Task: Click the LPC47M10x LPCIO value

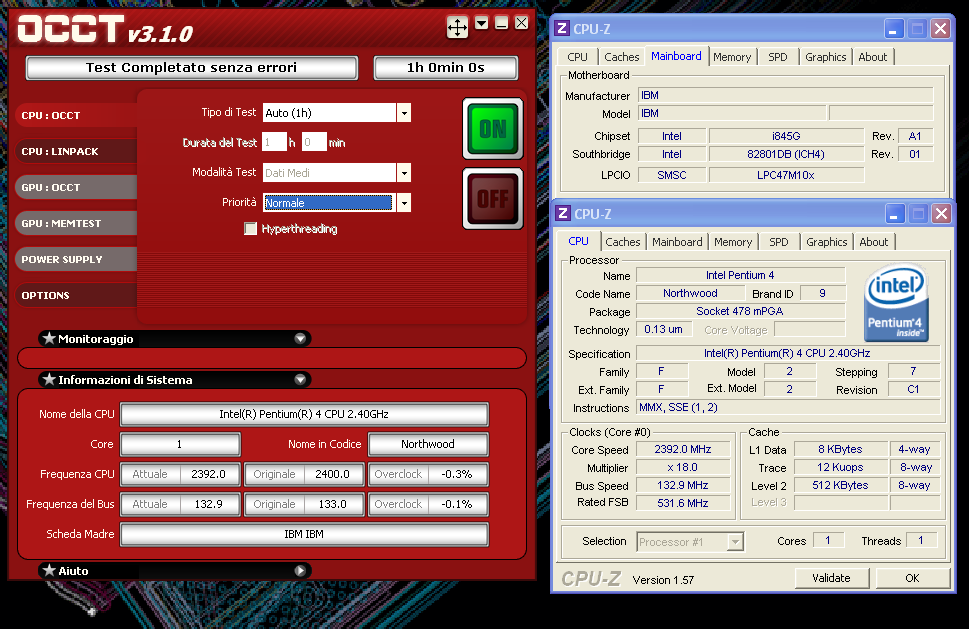Action: (786, 175)
